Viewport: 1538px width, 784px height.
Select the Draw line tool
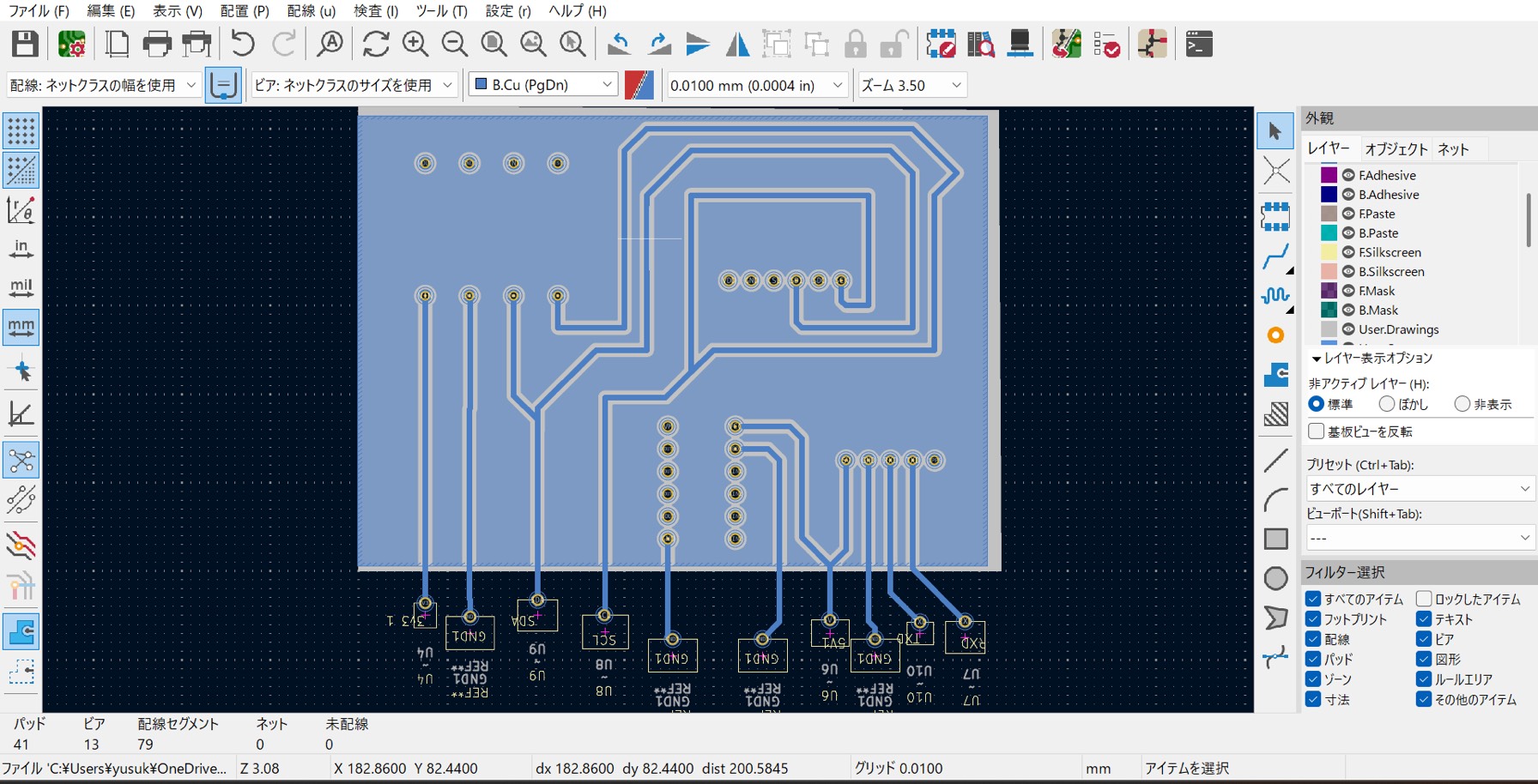[1275, 461]
